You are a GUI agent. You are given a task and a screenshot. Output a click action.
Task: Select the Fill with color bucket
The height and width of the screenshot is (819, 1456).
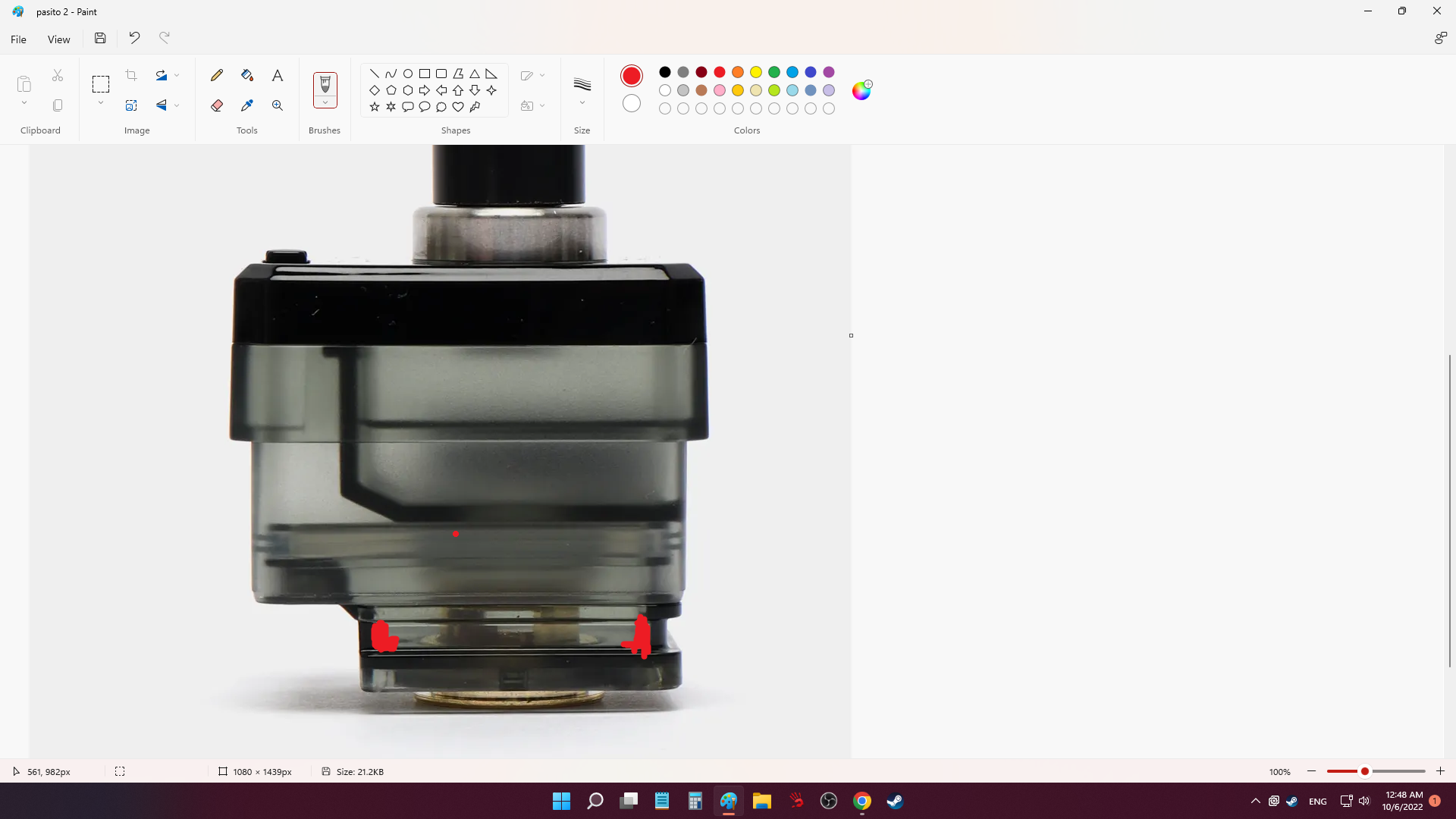pos(247,75)
